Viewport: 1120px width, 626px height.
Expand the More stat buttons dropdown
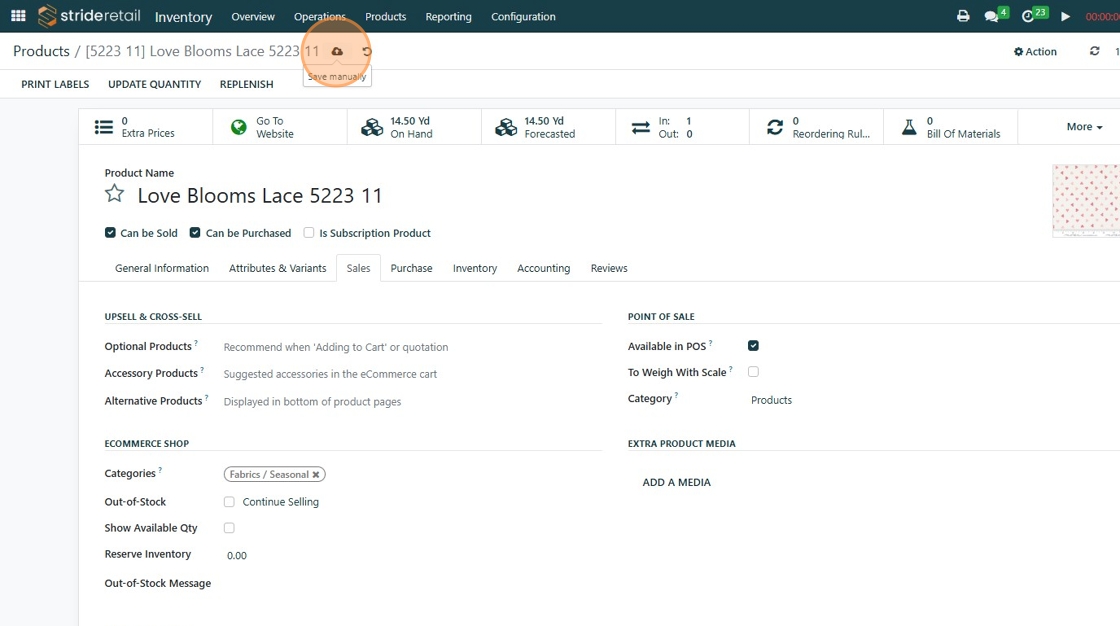click(1084, 126)
